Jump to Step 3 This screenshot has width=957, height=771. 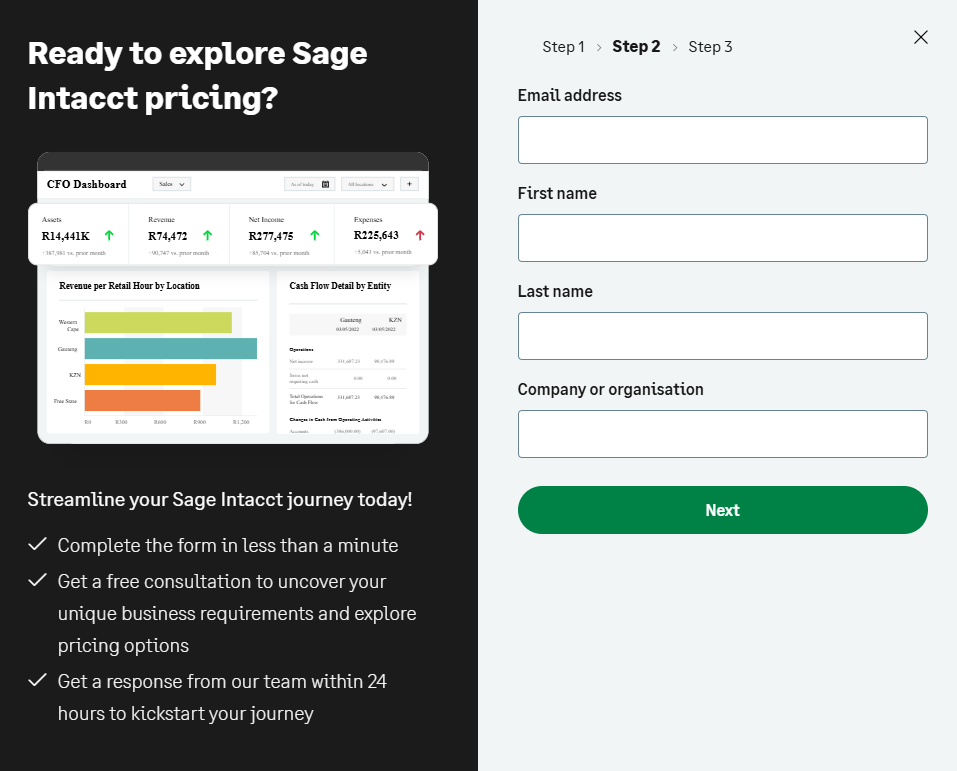click(x=710, y=47)
